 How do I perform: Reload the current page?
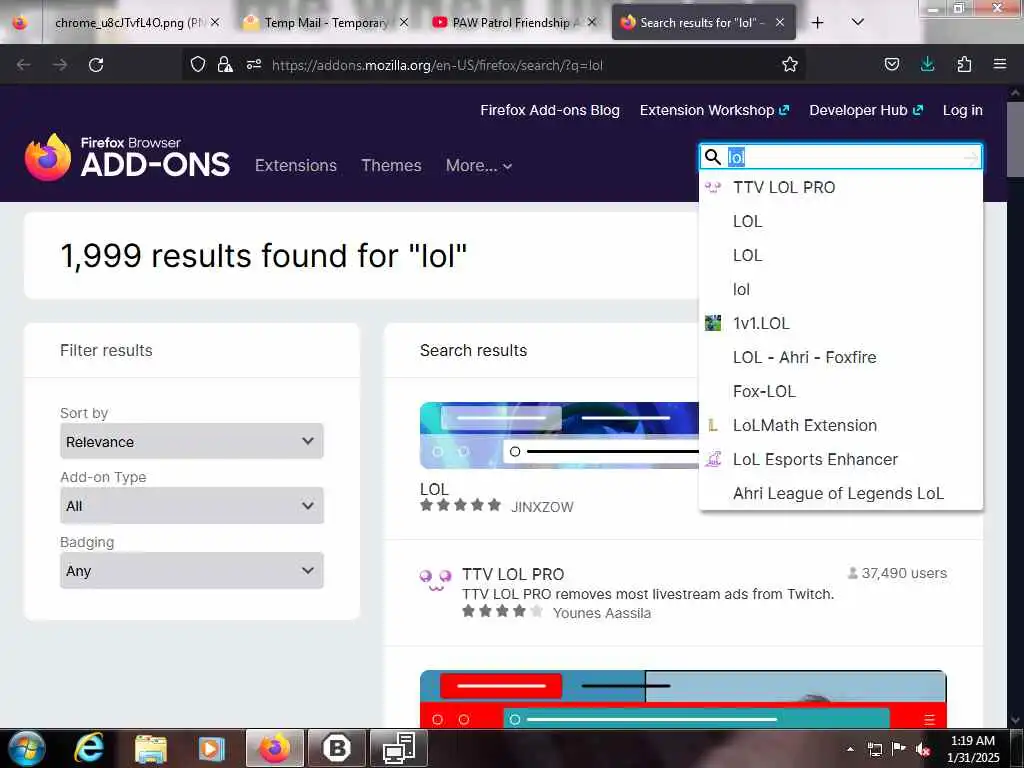(x=96, y=65)
